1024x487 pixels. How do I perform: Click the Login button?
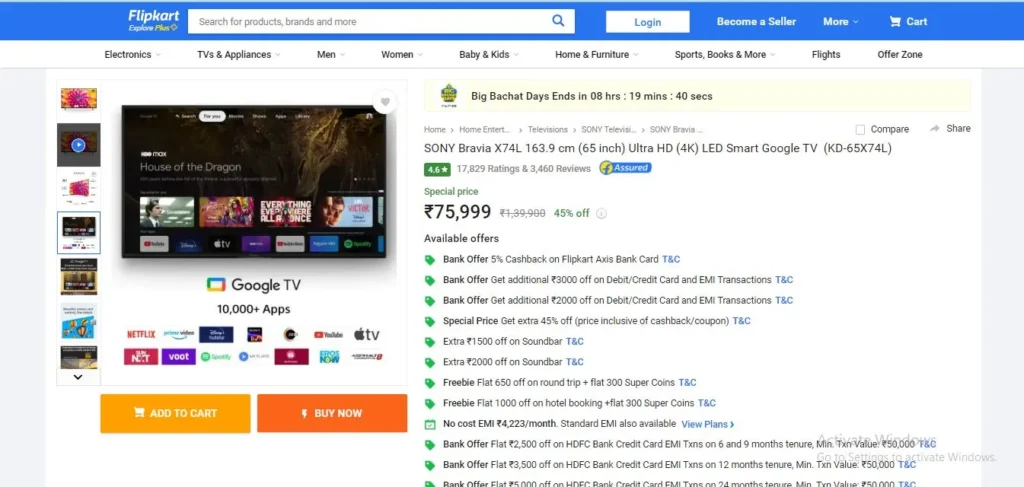(x=647, y=22)
